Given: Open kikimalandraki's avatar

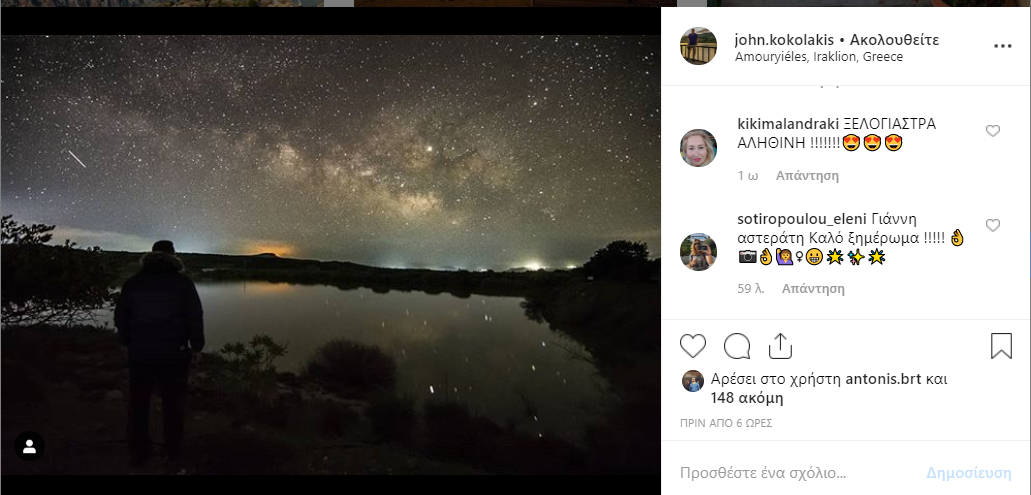Looking at the screenshot, I should point(698,147).
